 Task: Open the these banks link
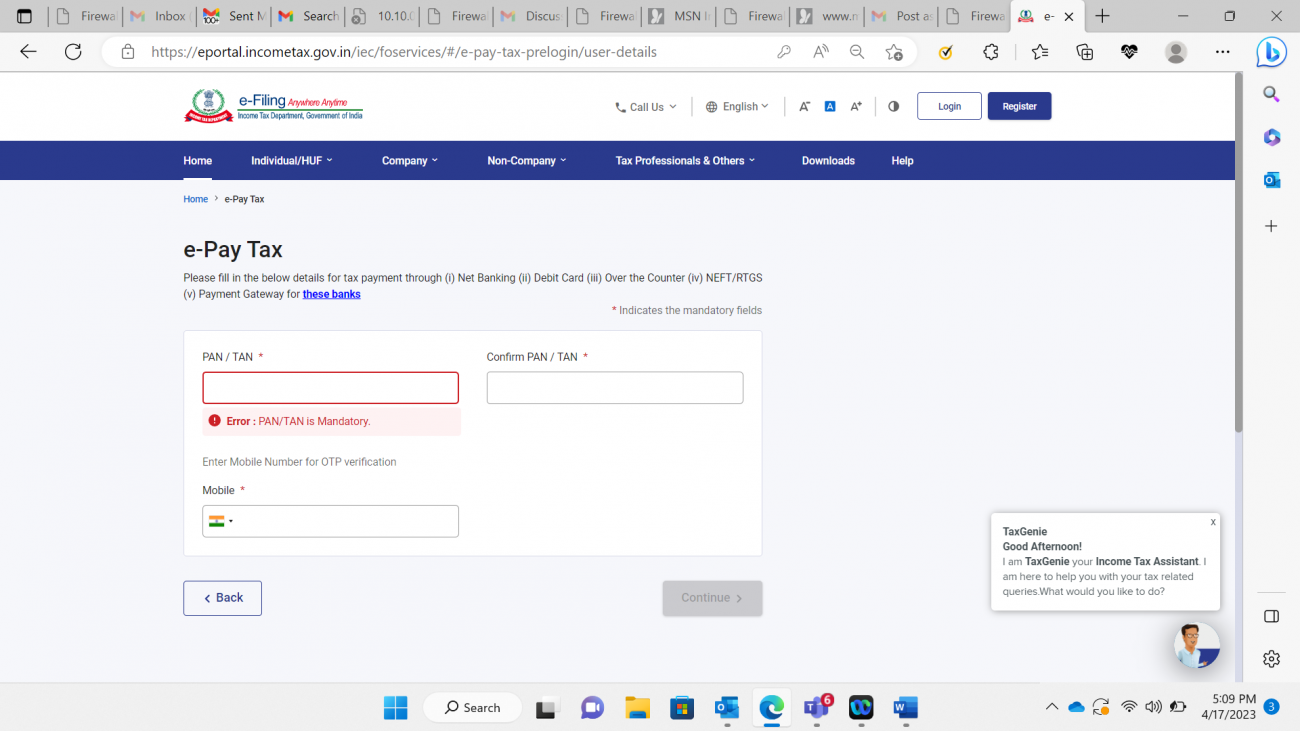click(331, 293)
